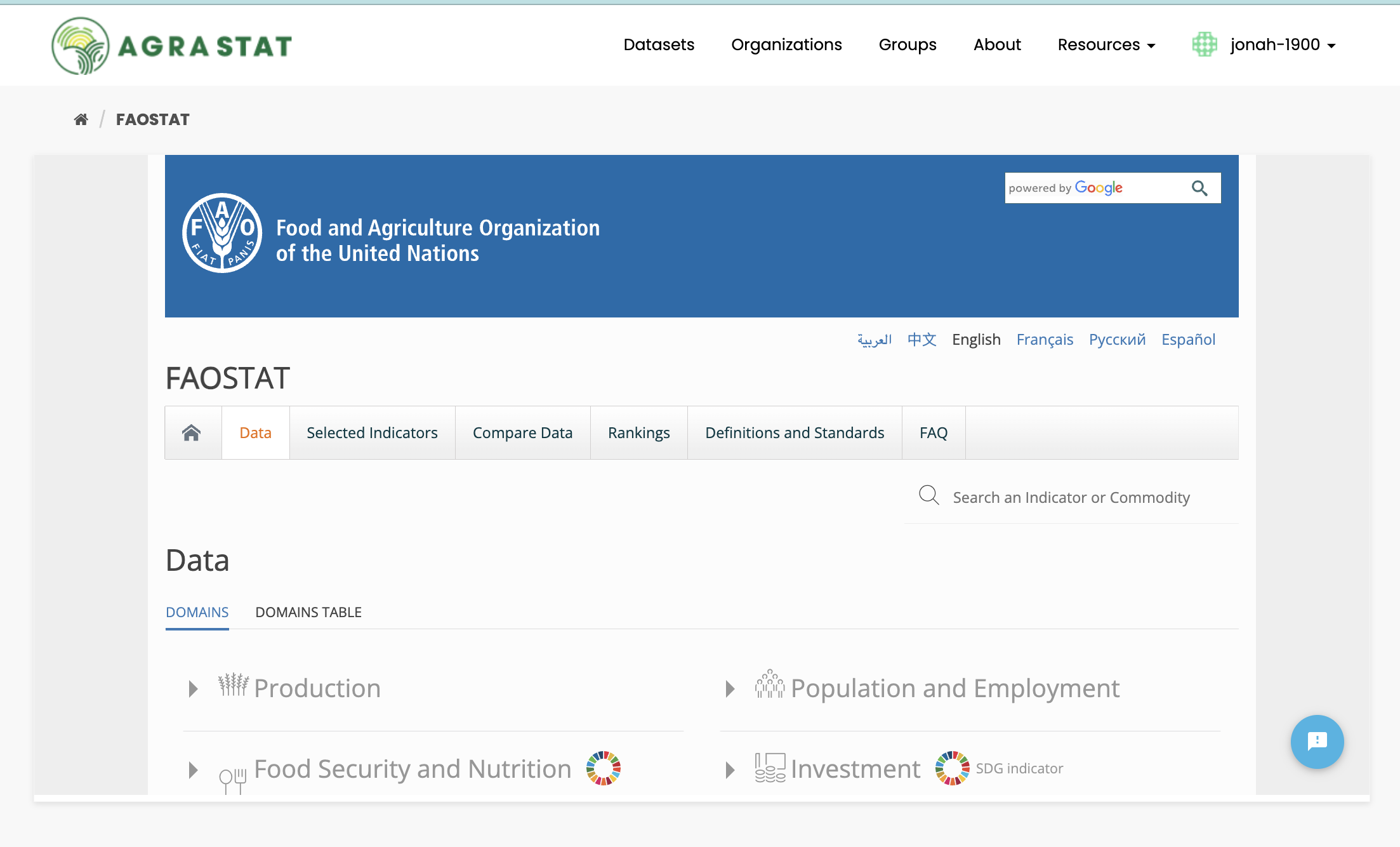
Task: Click the AGRASTAT logo
Action: click(171, 46)
